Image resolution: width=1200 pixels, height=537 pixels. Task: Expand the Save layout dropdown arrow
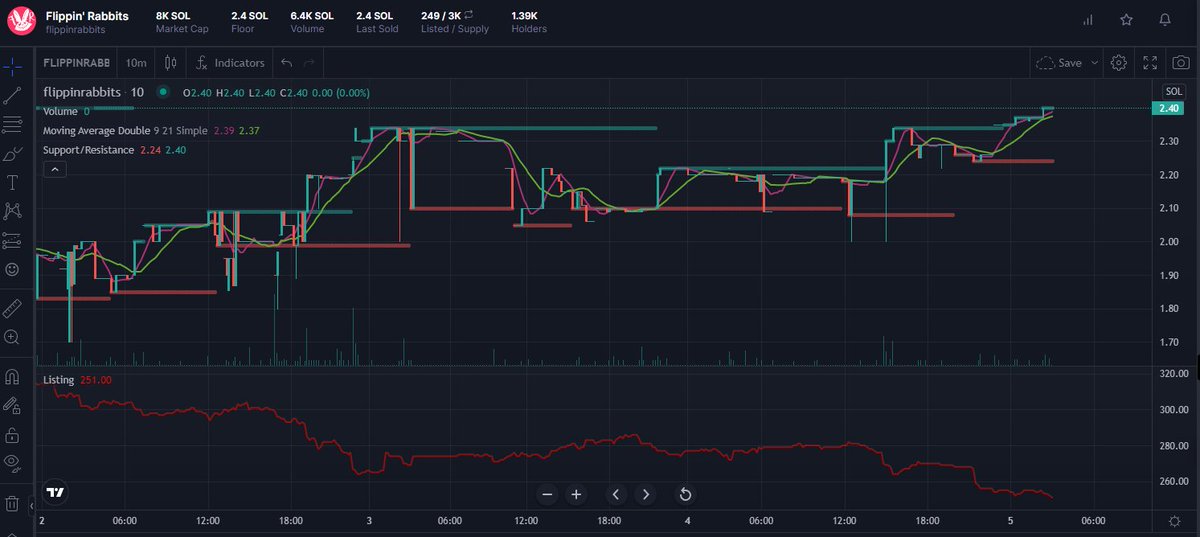tap(1094, 62)
